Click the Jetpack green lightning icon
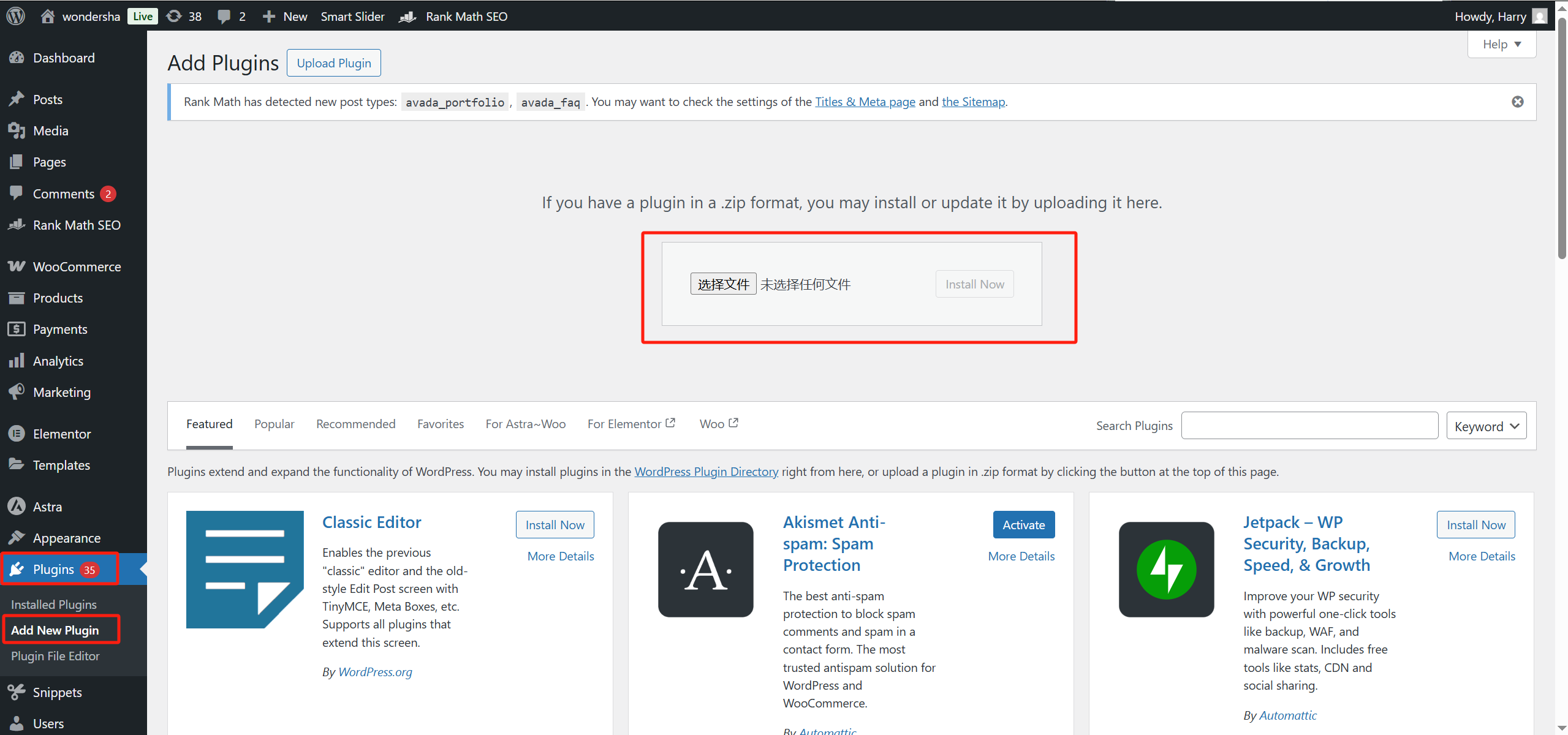1568x735 pixels. [1165, 569]
